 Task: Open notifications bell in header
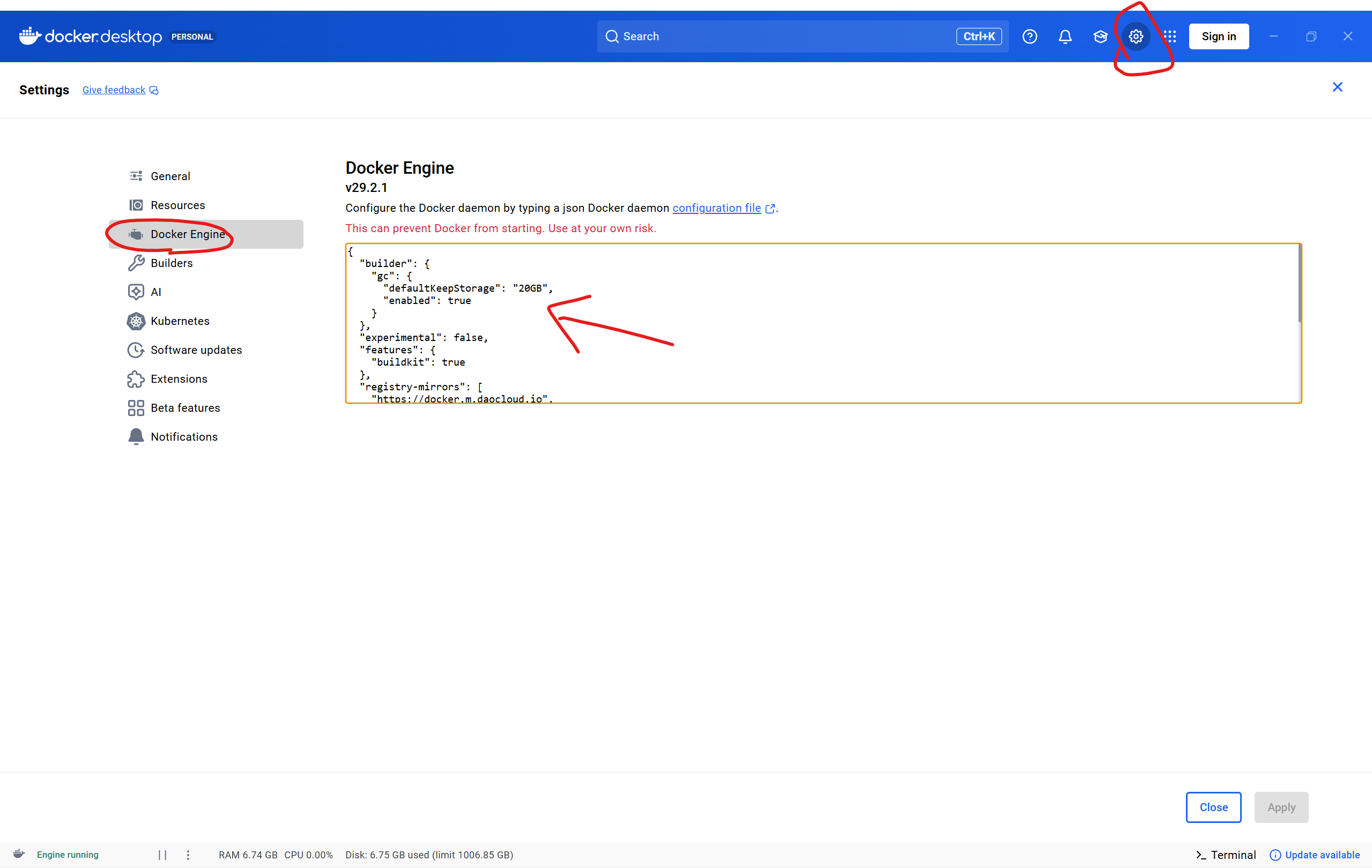point(1064,36)
